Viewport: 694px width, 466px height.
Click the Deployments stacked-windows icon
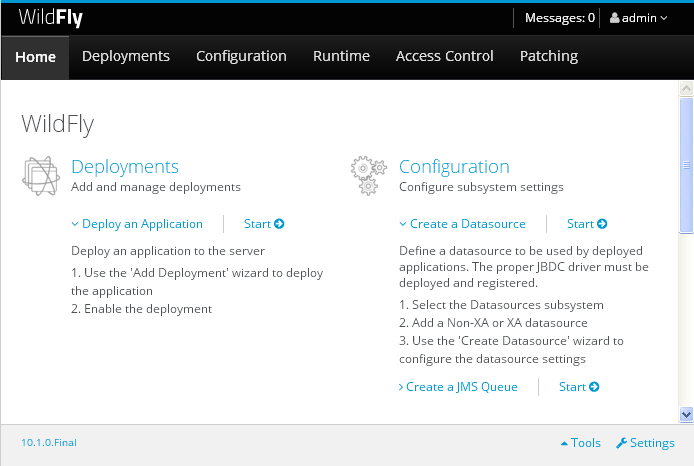point(41,176)
